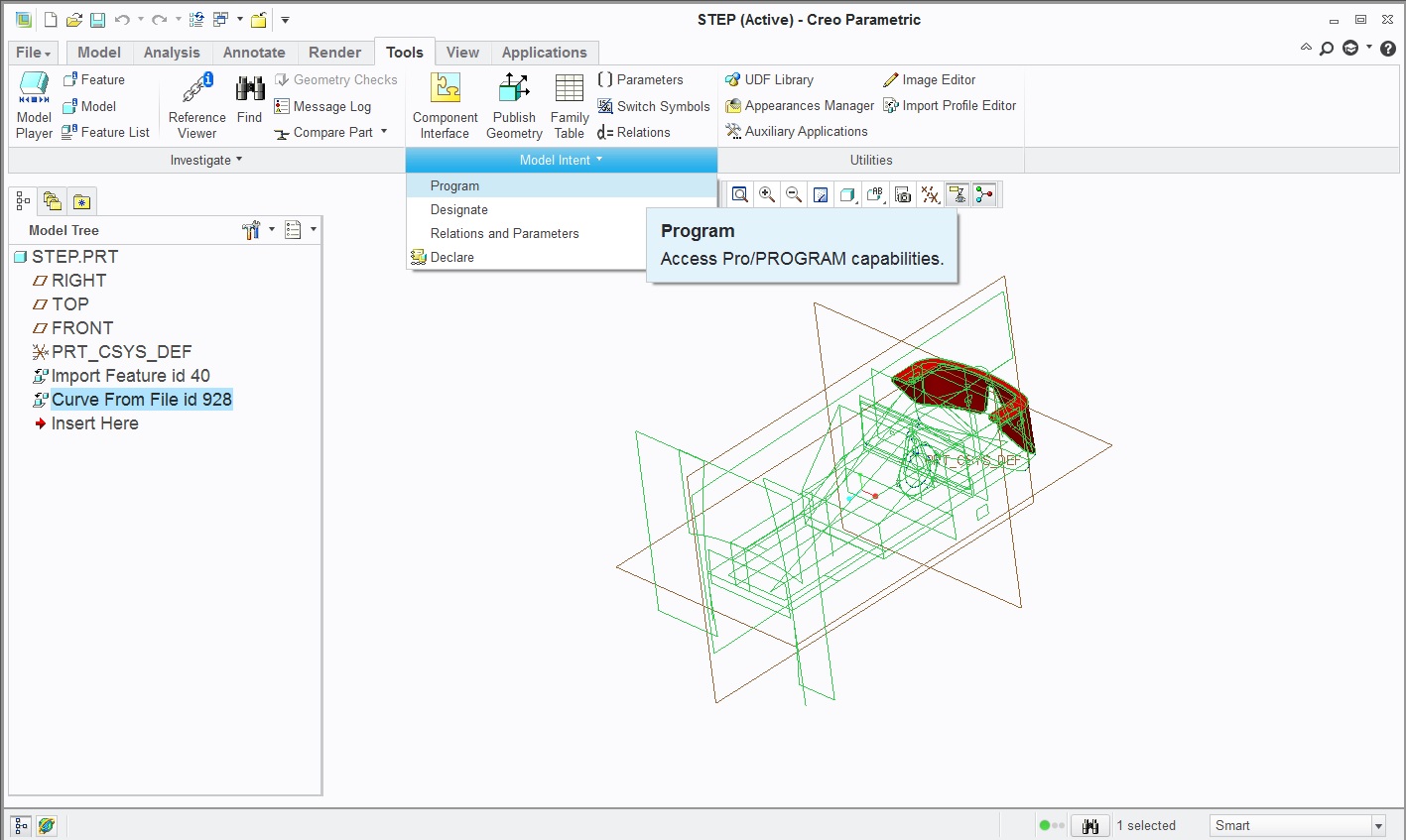Open Auxiliary Applications
Viewport: 1406px width, 840px height.
tap(797, 131)
